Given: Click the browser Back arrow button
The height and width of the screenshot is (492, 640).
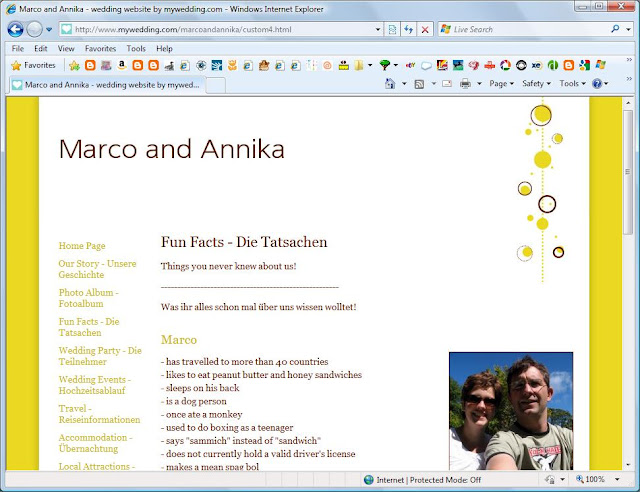Looking at the screenshot, I should click(x=16, y=29).
